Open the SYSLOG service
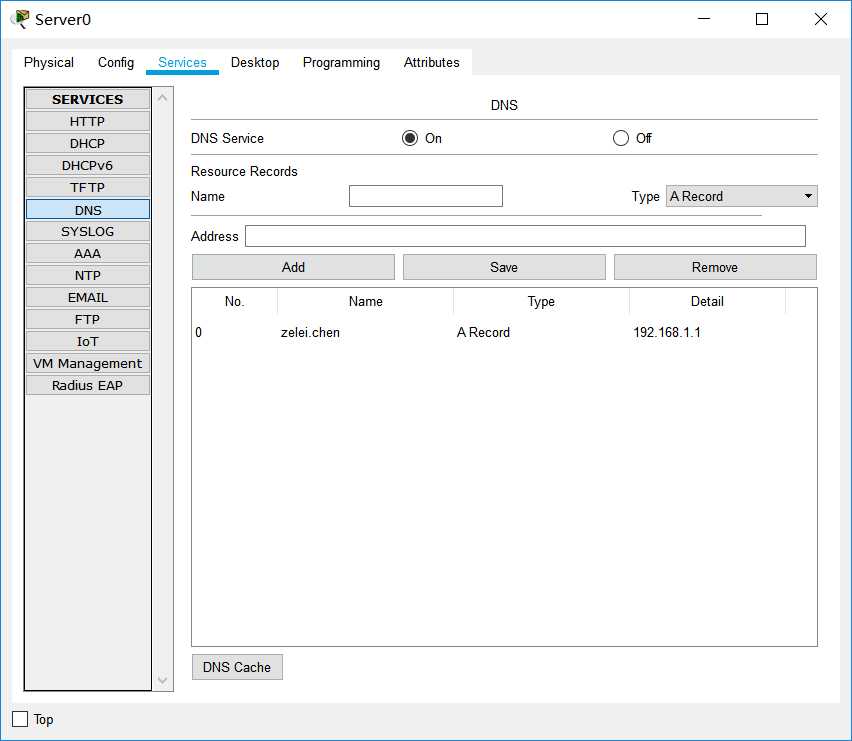 pos(87,231)
